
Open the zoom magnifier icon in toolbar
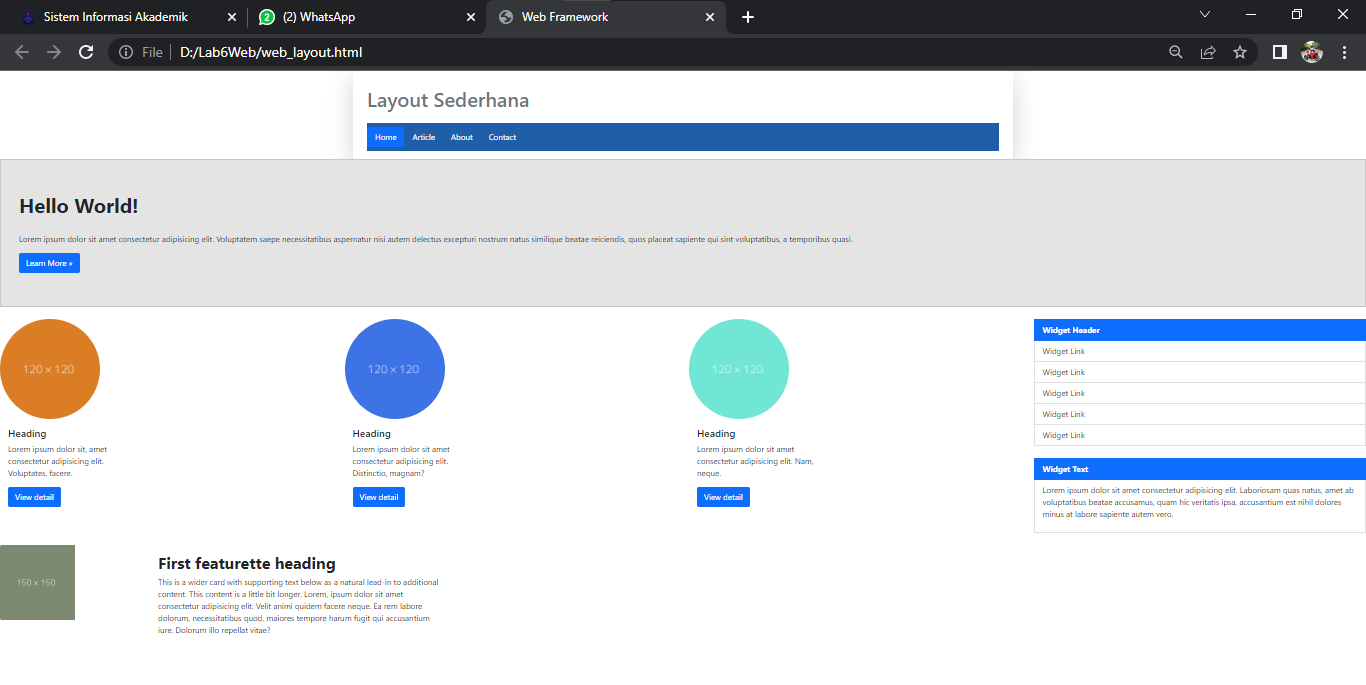tap(1175, 51)
